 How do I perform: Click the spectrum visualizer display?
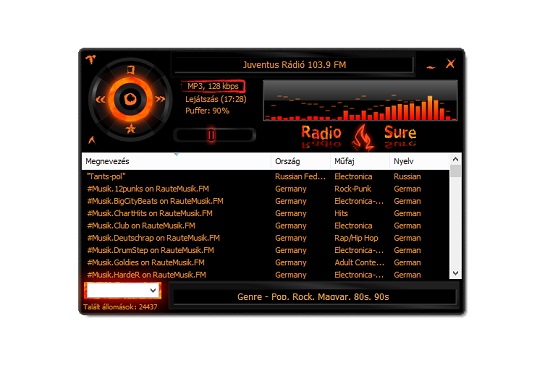(x=360, y=100)
